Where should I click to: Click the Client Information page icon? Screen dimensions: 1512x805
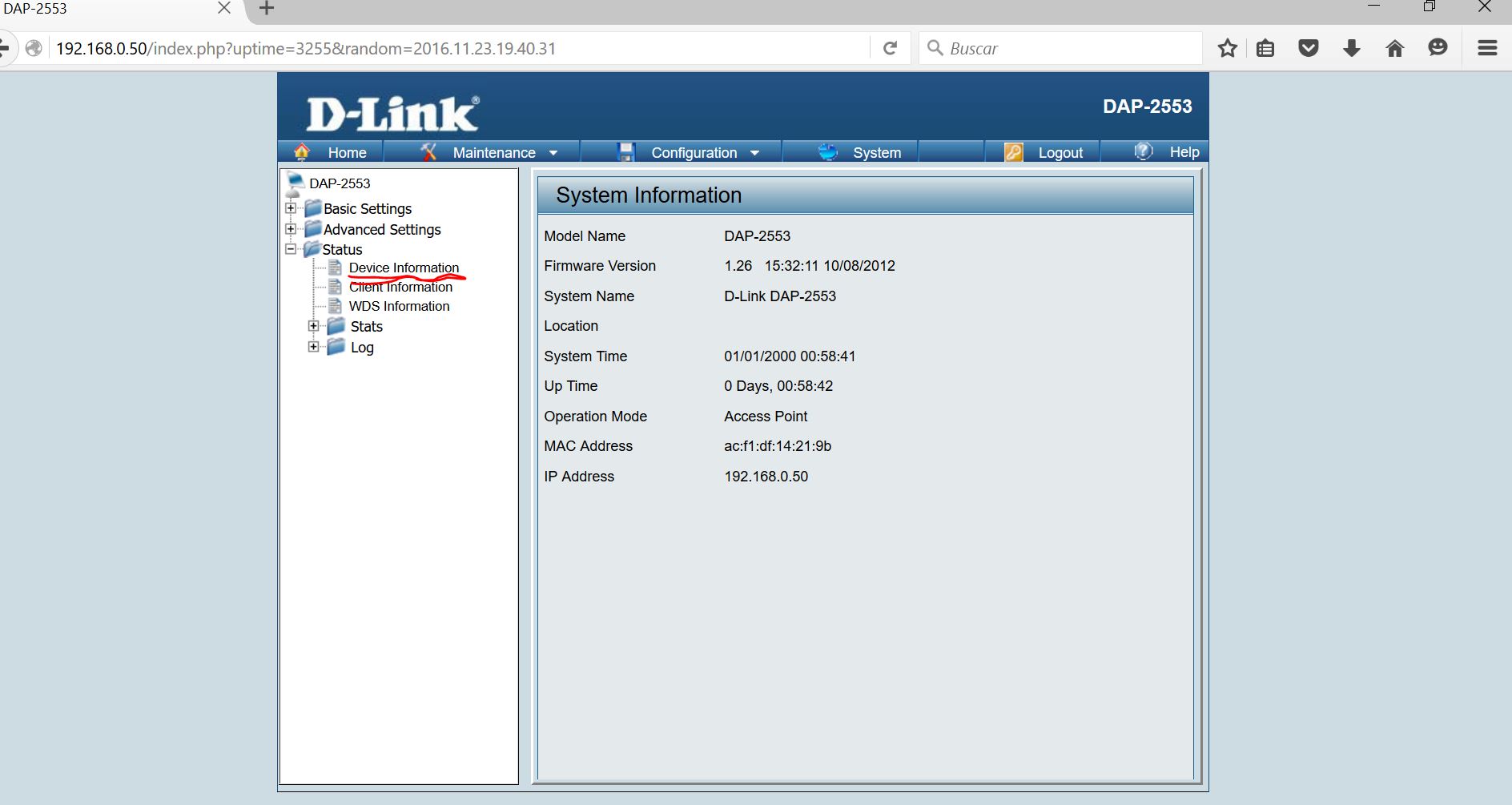coord(336,287)
